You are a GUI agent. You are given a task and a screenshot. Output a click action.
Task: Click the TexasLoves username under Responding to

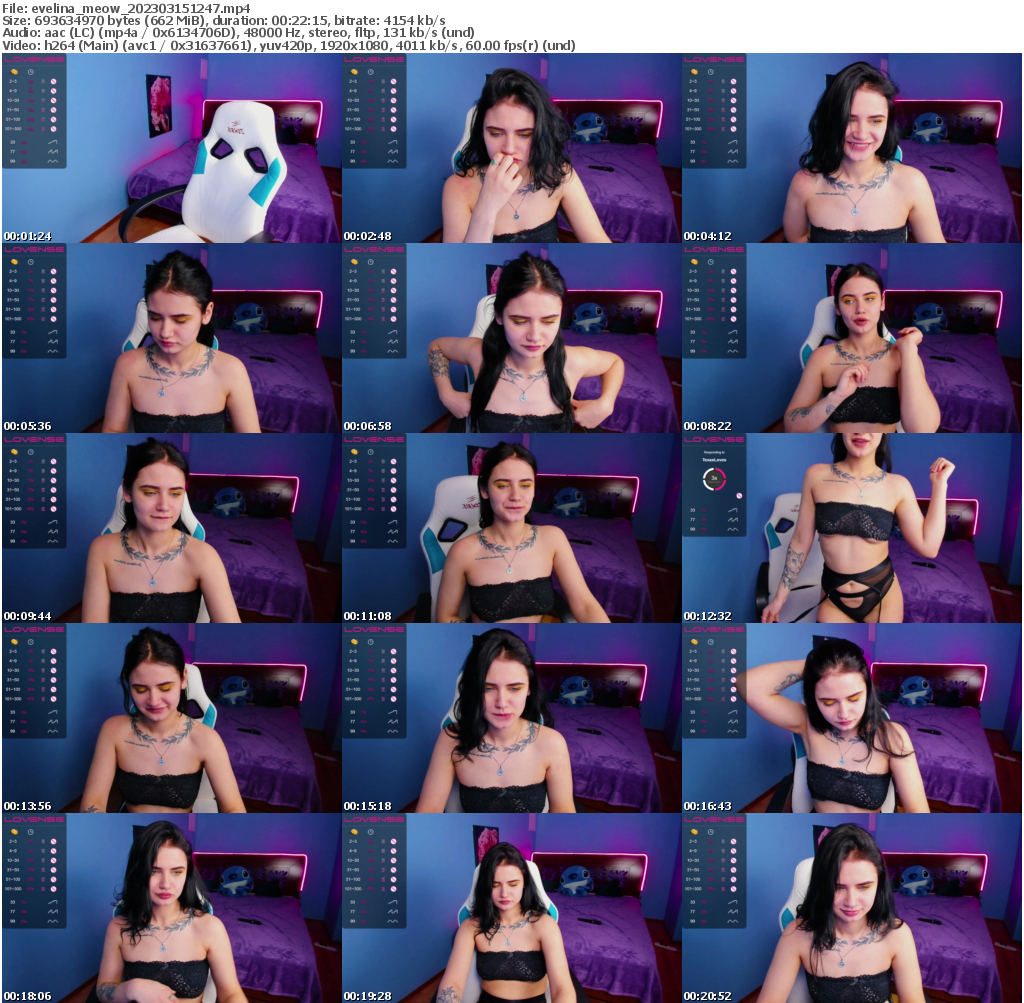[x=714, y=460]
